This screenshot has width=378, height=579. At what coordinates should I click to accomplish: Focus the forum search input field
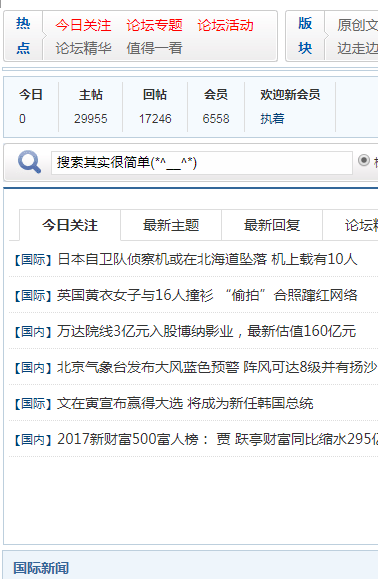pyautogui.click(x=202, y=162)
